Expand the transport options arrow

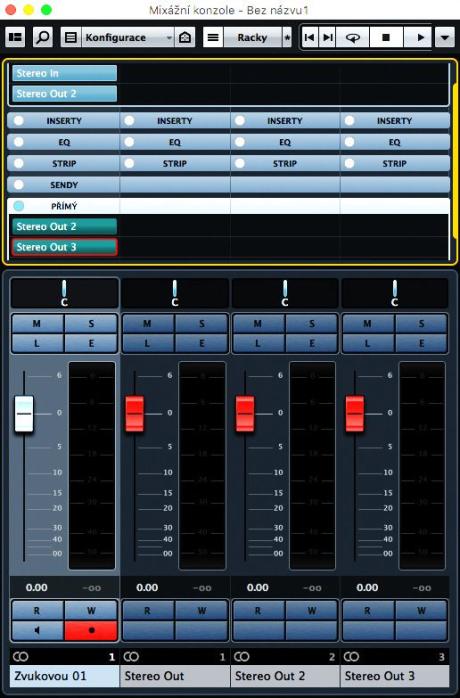(444, 37)
